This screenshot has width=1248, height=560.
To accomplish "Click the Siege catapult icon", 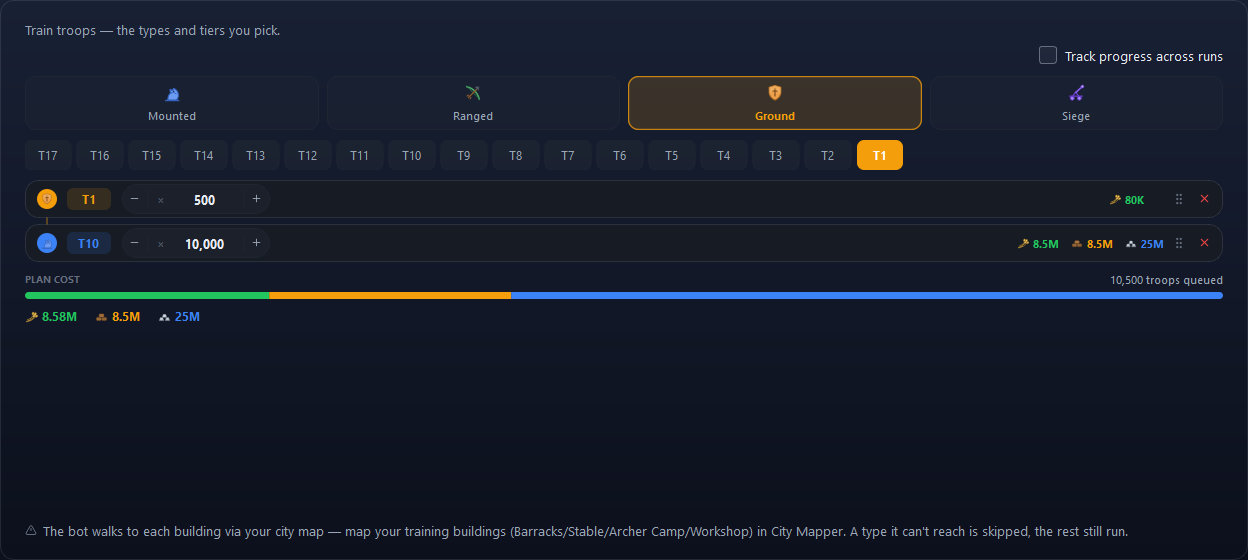I will tap(1076, 94).
